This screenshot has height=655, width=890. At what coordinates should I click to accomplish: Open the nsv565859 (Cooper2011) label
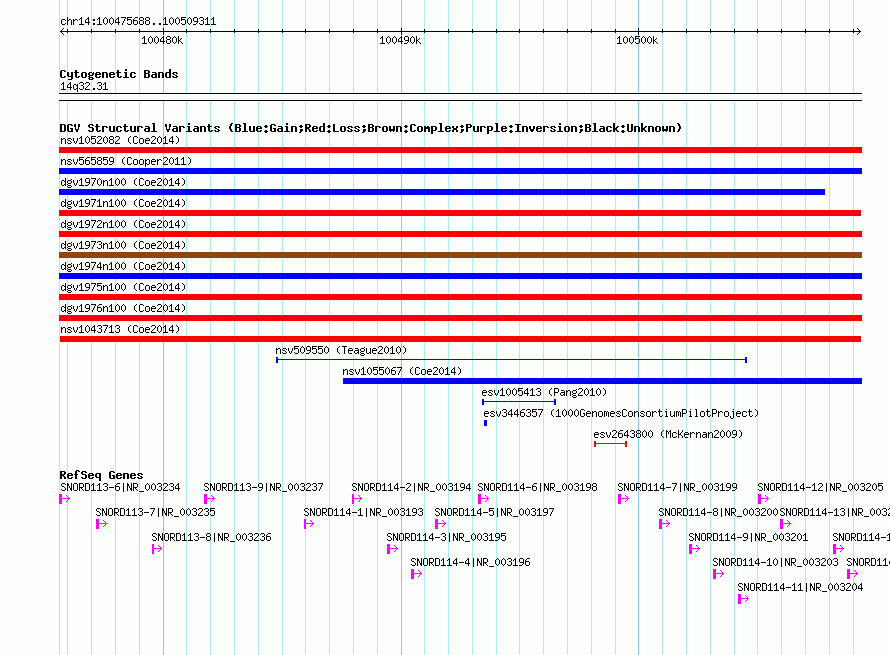coord(126,161)
